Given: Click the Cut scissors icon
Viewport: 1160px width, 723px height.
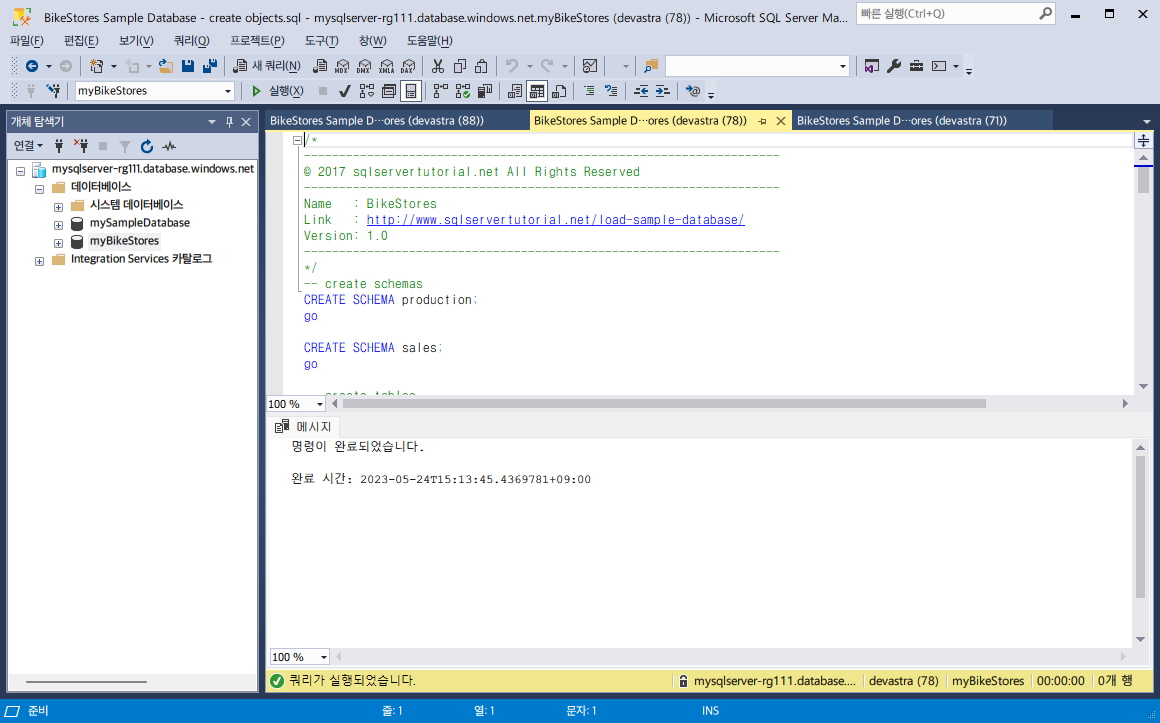Looking at the screenshot, I should coord(438,67).
